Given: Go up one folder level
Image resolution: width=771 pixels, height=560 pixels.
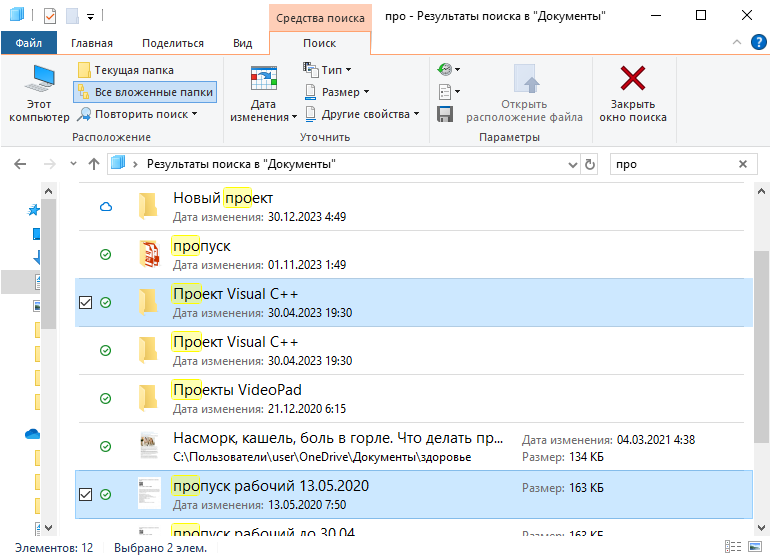Looking at the screenshot, I should (x=94, y=164).
